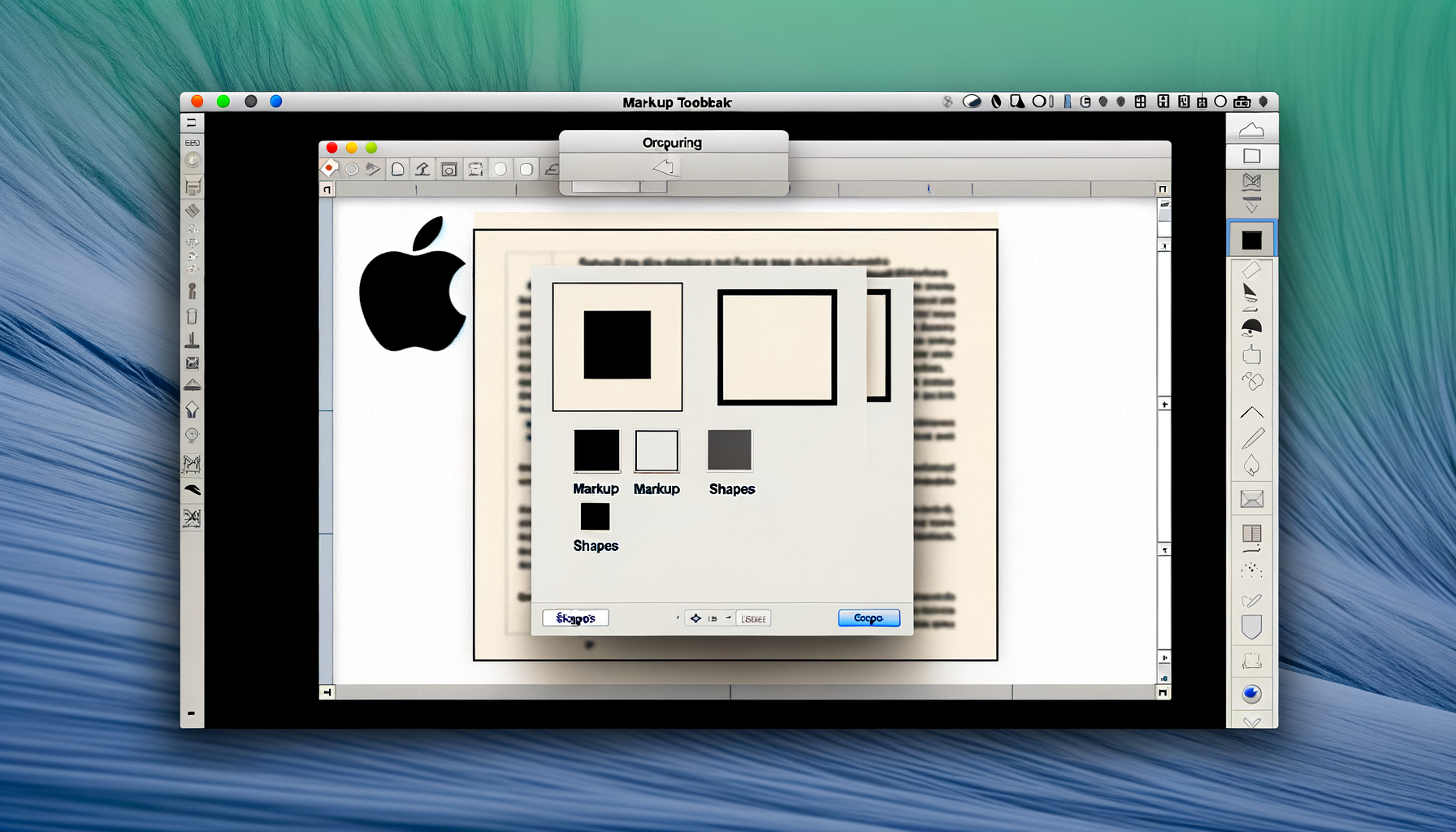Toggle the gray Shapes style swatch
Viewport: 1456px width, 832px height.
click(x=730, y=451)
